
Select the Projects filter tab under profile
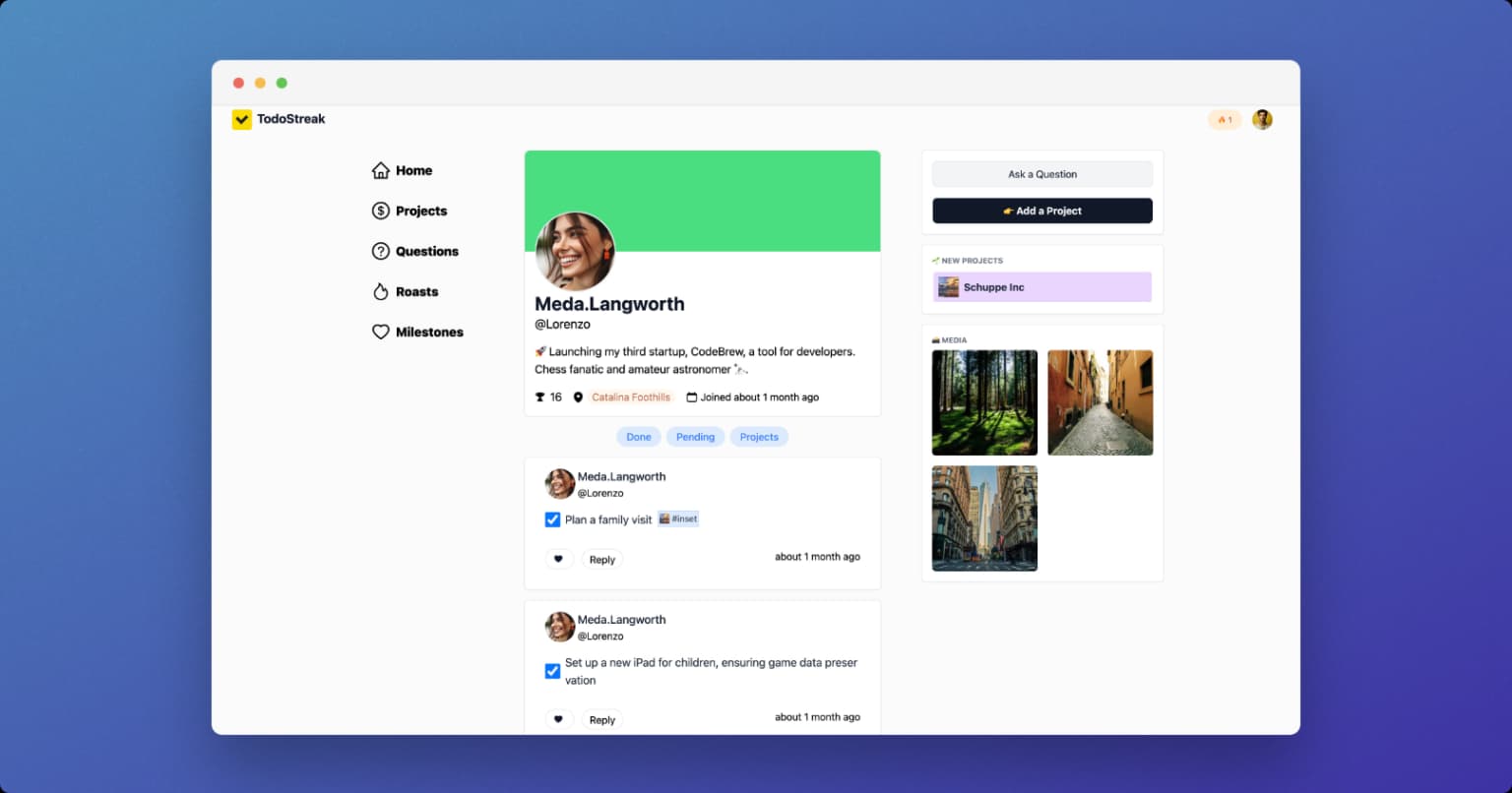(759, 437)
